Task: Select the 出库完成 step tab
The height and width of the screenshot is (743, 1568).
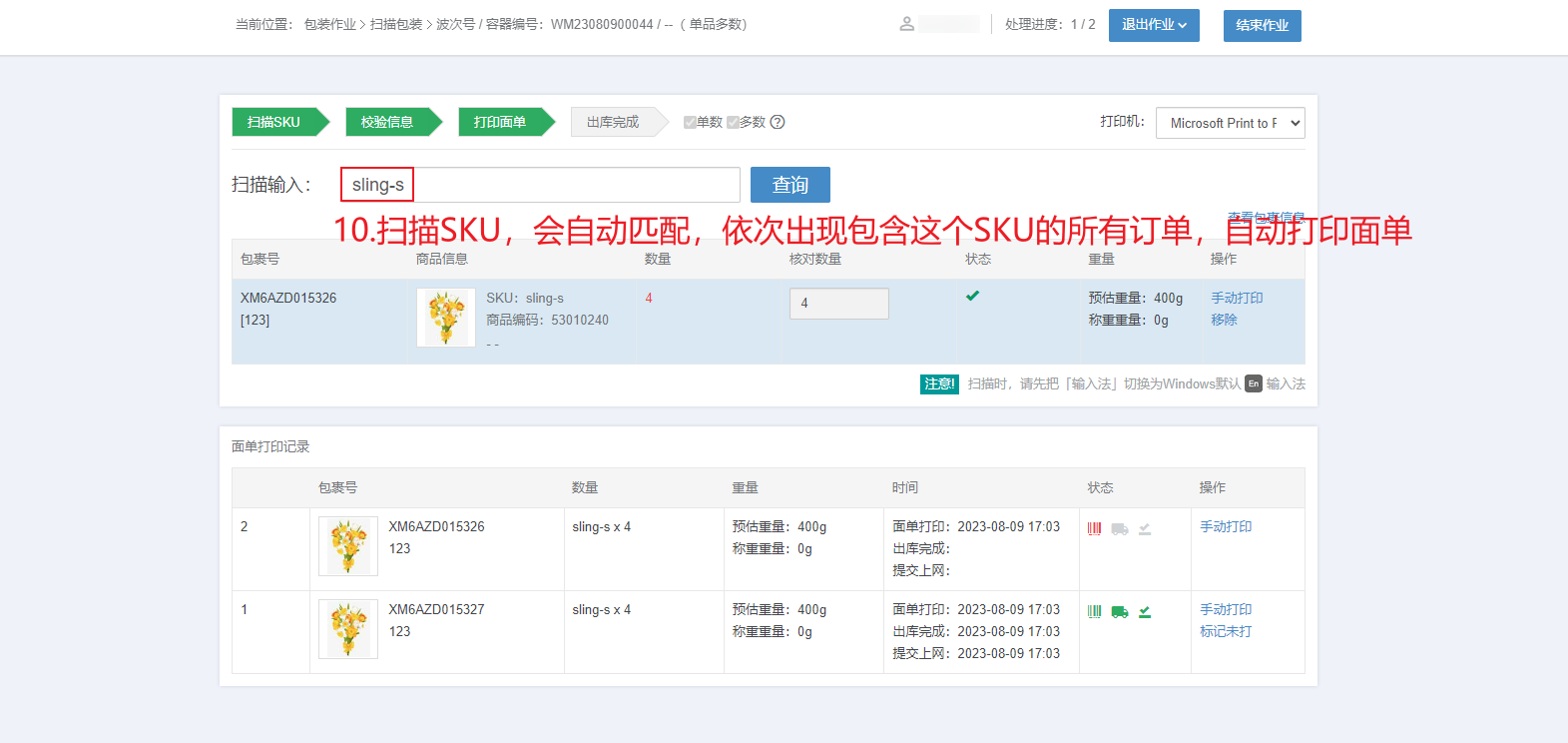Action: pos(619,122)
